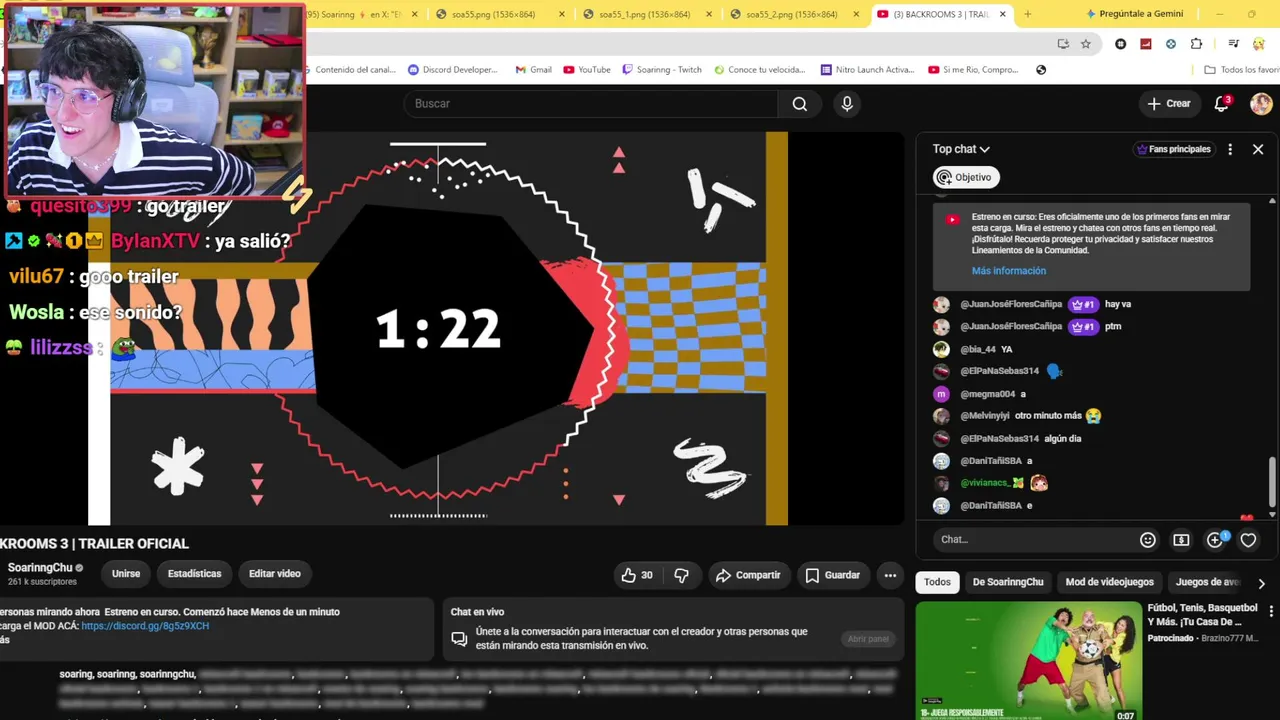
Task: Open the chat options three-dot menu
Action: pyautogui.click(x=1230, y=149)
